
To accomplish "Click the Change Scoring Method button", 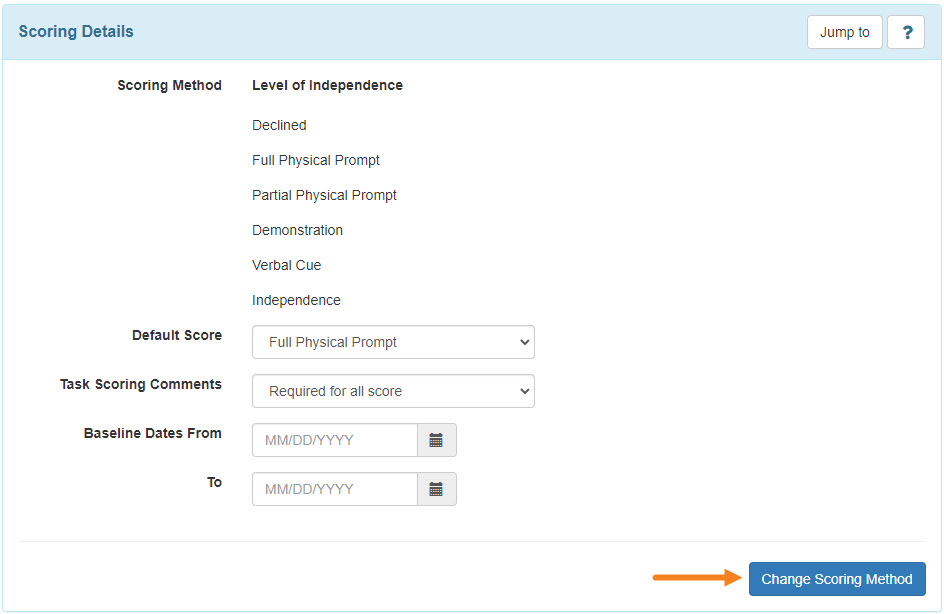I will (x=837, y=579).
